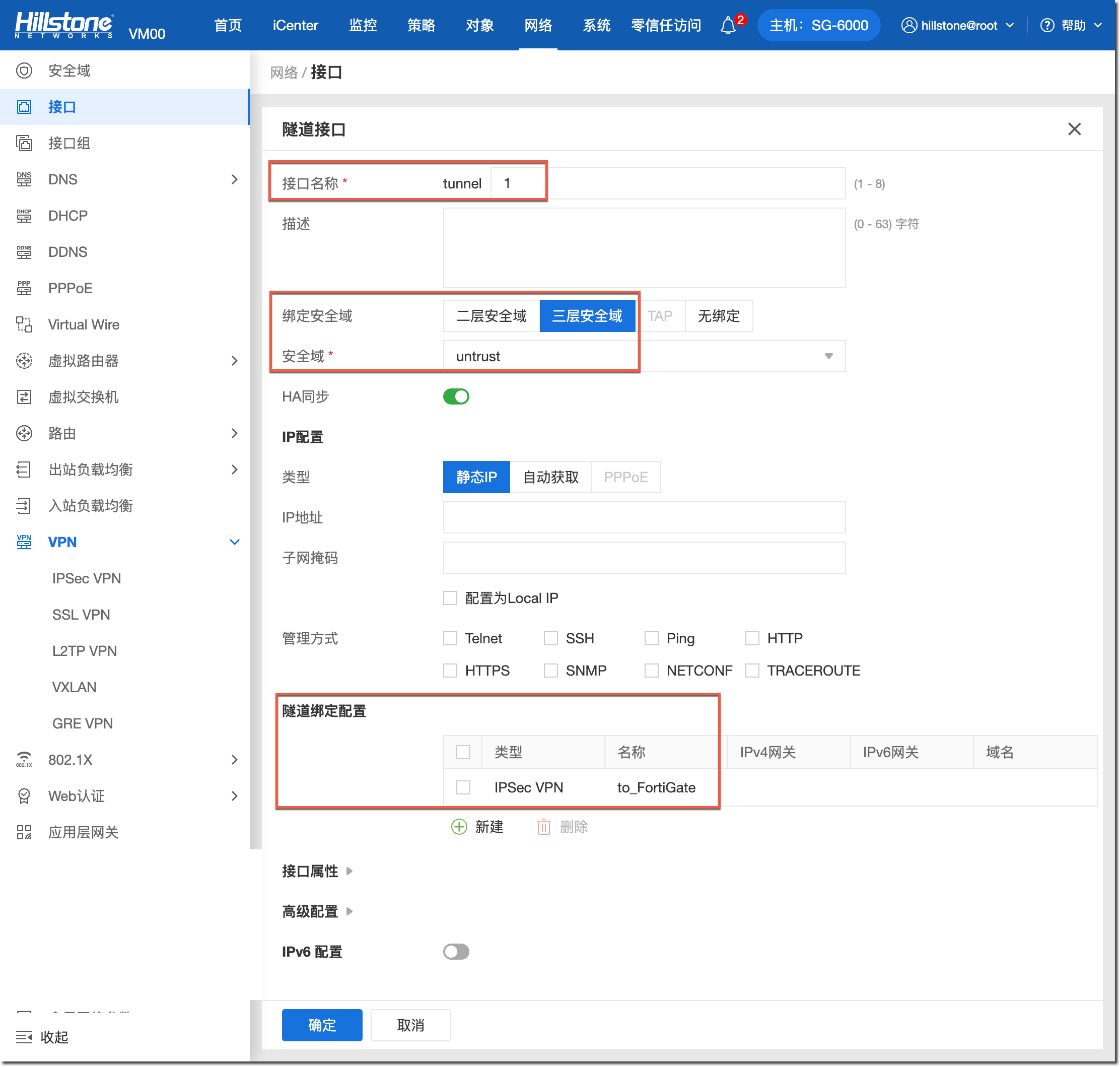1120x1067 pixels.
Task: Click the 802.1X wifi icon
Action: tap(24, 759)
